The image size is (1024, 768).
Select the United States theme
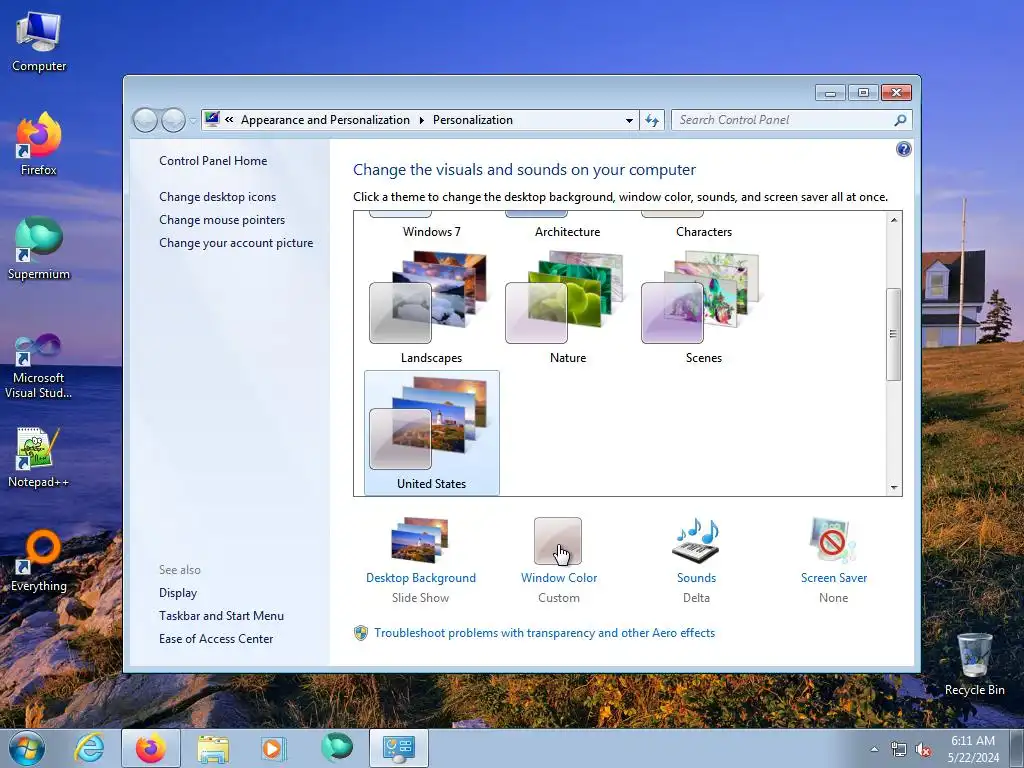click(x=431, y=432)
